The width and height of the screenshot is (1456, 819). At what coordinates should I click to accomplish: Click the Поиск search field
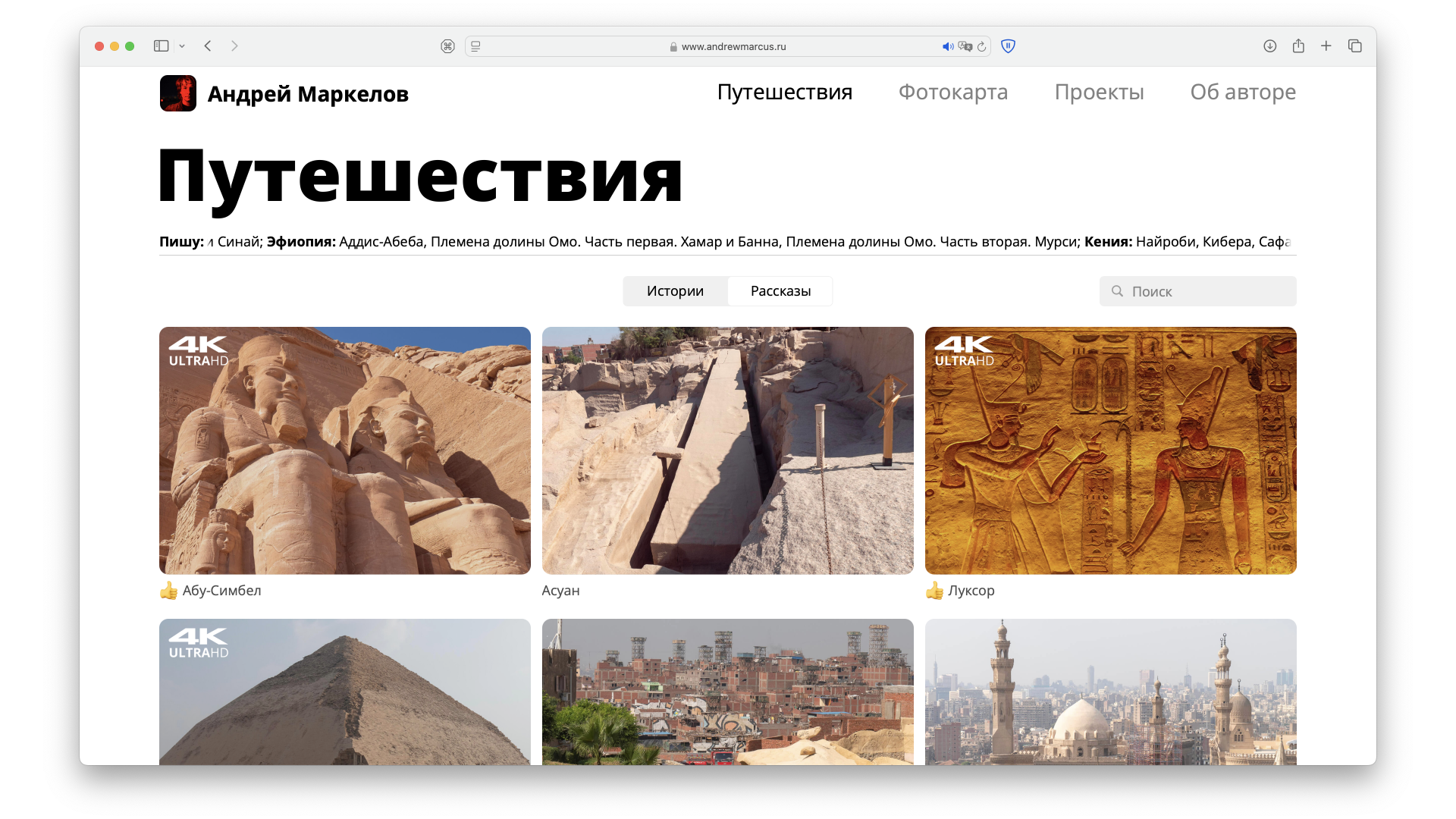click(x=1198, y=291)
